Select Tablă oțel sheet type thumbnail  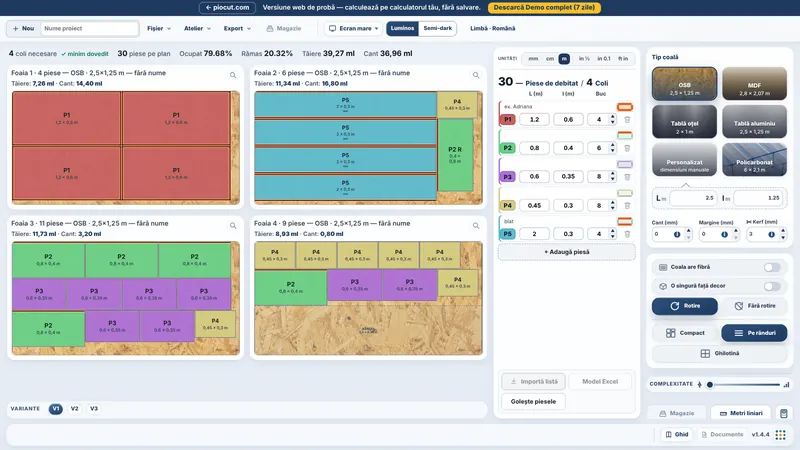coord(684,121)
